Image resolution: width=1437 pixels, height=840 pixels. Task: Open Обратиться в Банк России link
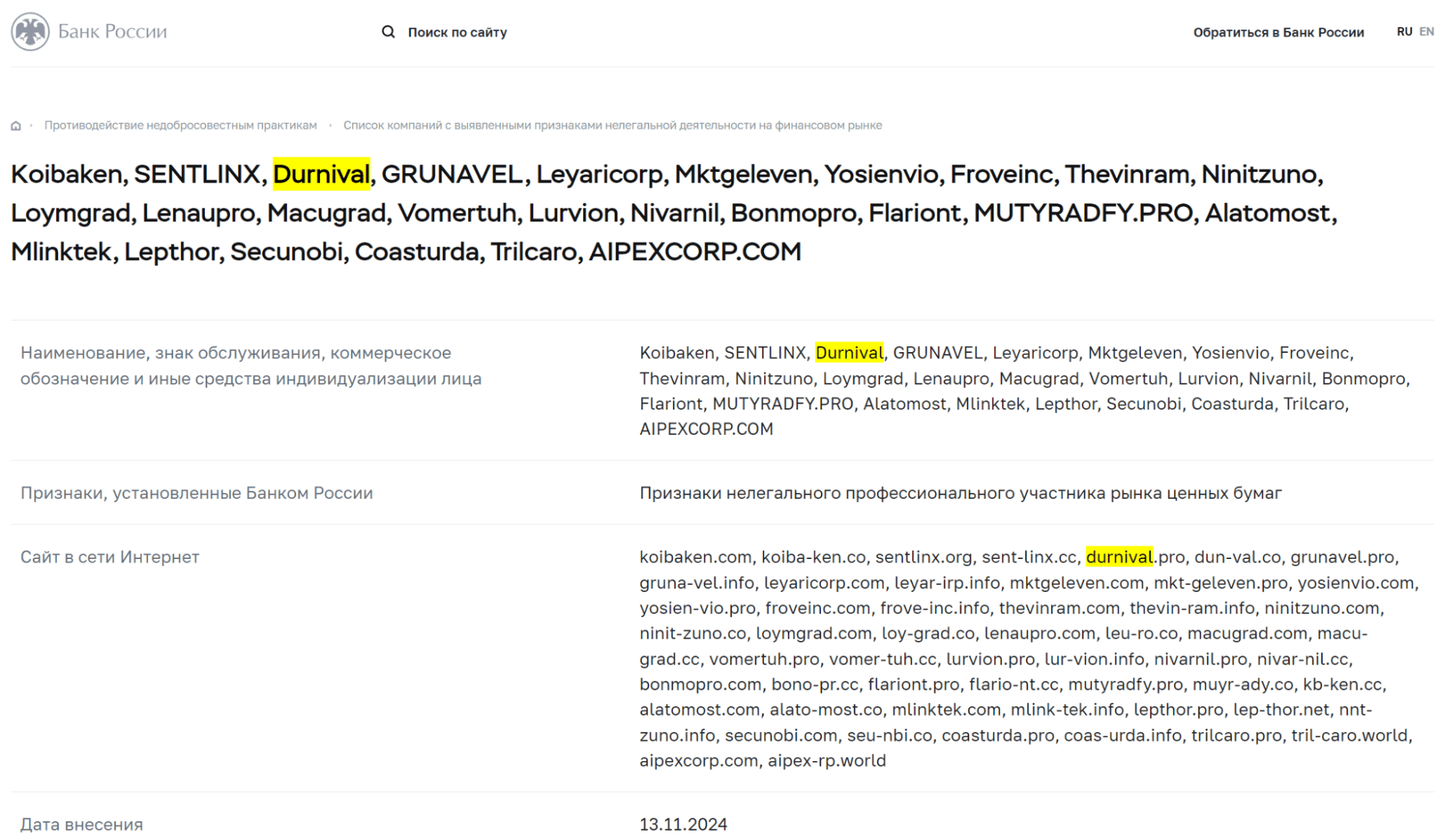(x=1278, y=32)
